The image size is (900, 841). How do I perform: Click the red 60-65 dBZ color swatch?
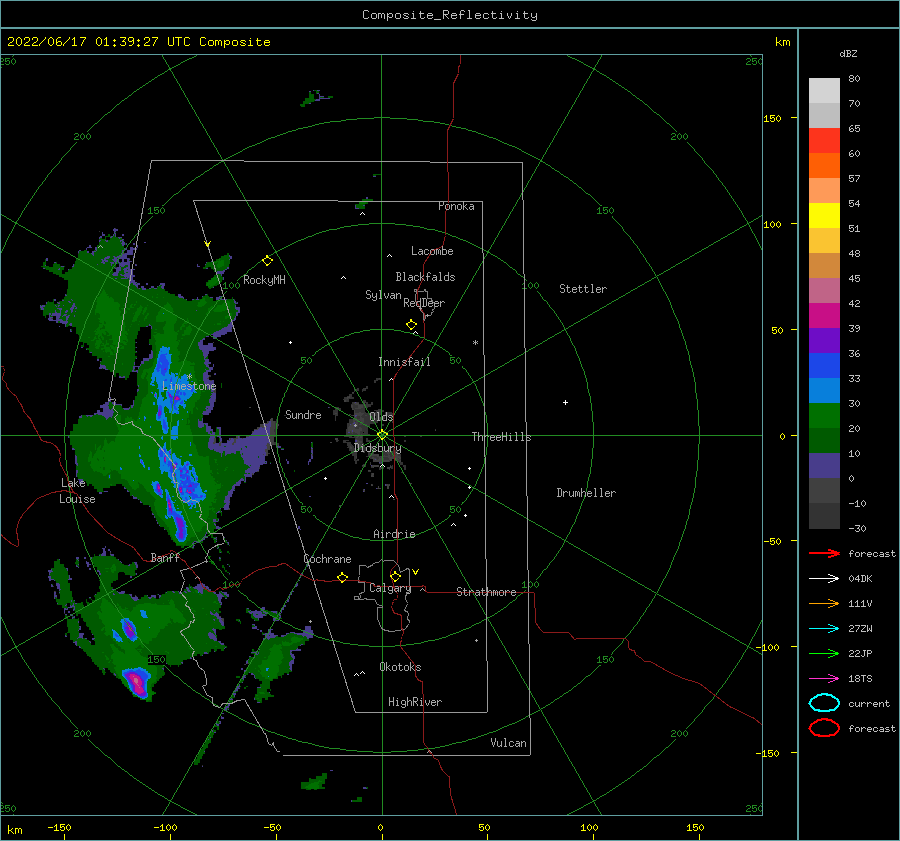click(824, 141)
